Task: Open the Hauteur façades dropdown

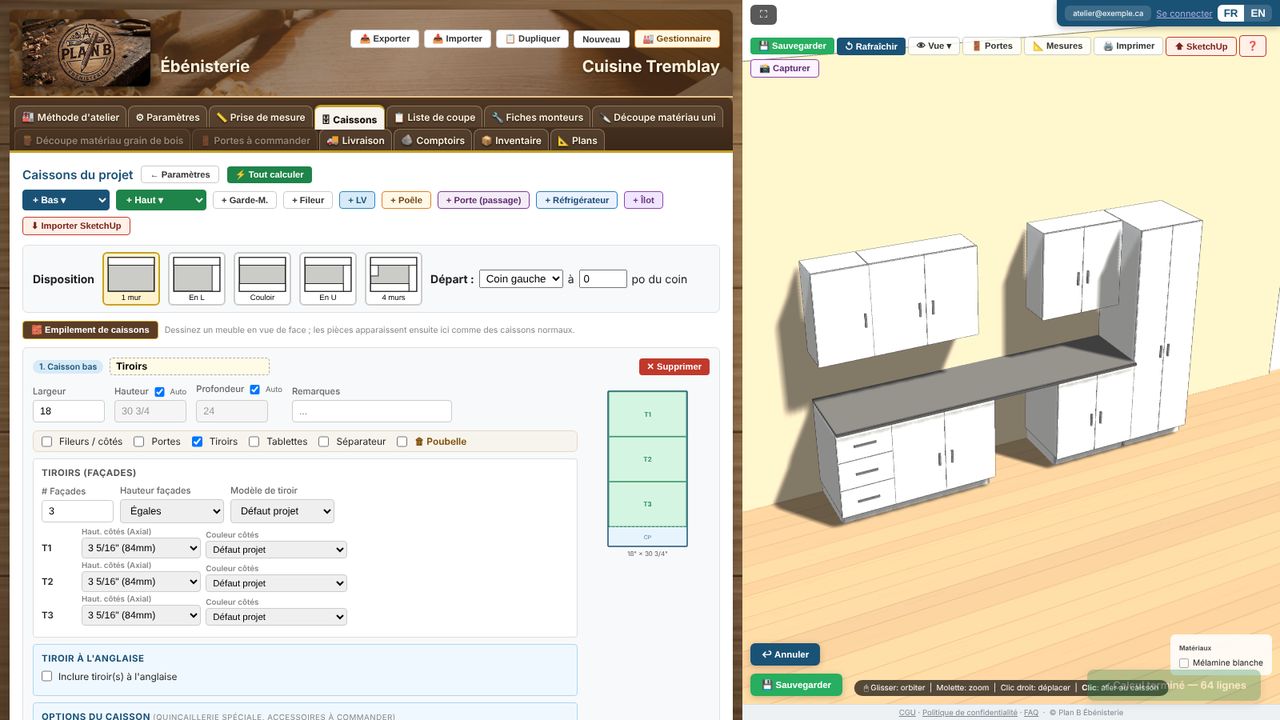Action: click(x=172, y=511)
